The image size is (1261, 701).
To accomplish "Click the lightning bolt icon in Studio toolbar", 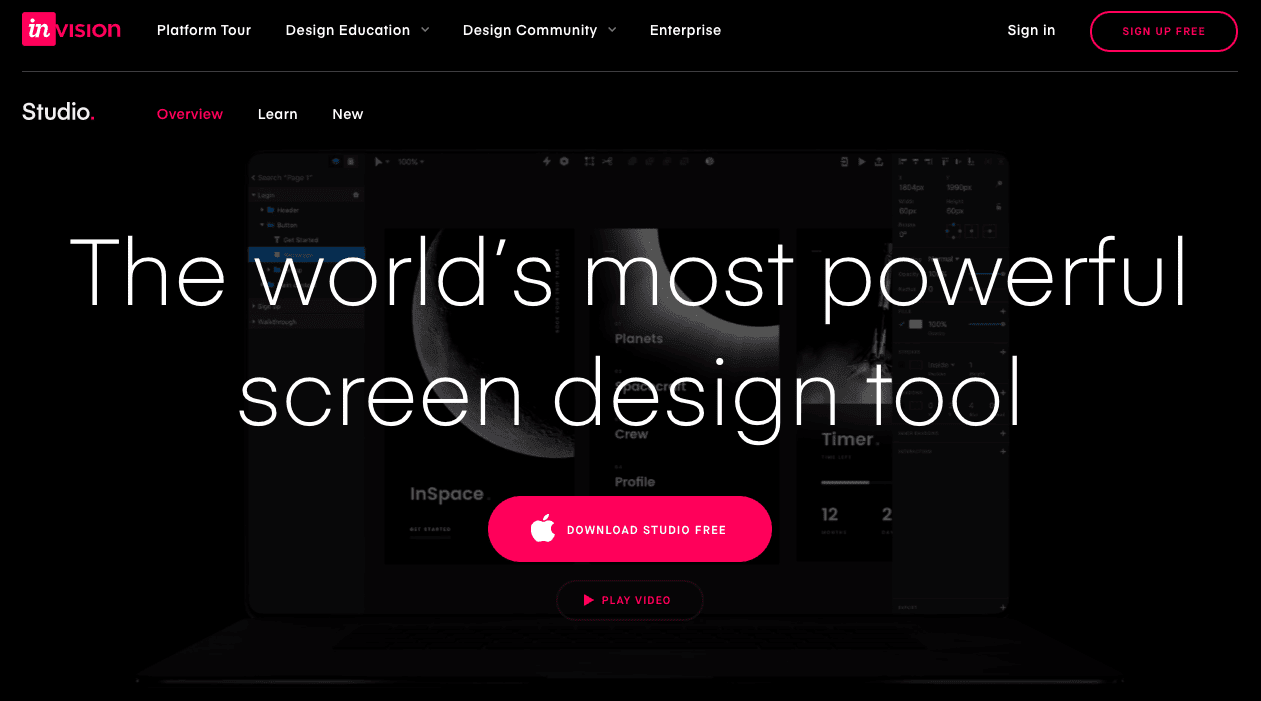I will click(x=547, y=161).
